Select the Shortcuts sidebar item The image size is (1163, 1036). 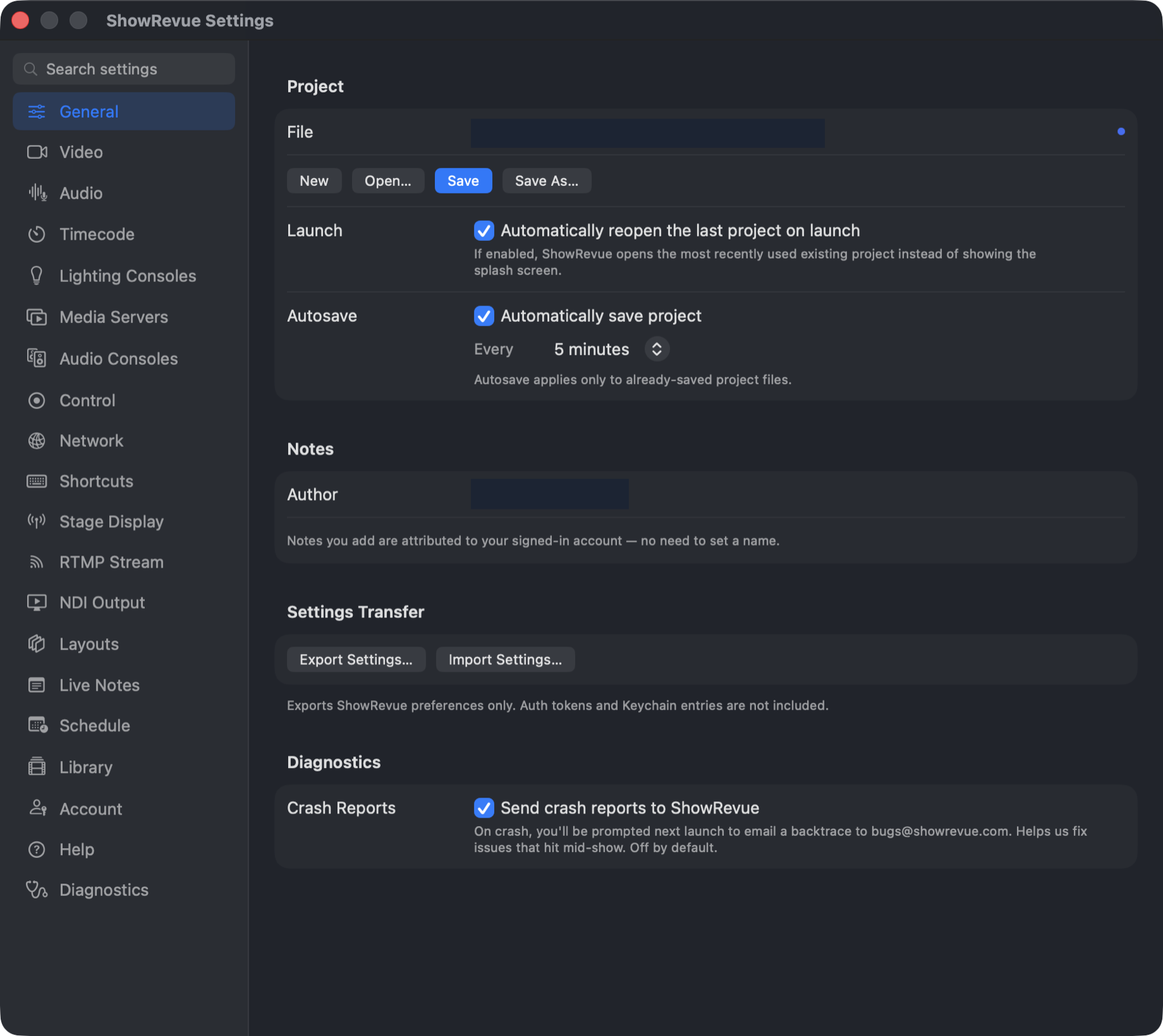(x=123, y=481)
